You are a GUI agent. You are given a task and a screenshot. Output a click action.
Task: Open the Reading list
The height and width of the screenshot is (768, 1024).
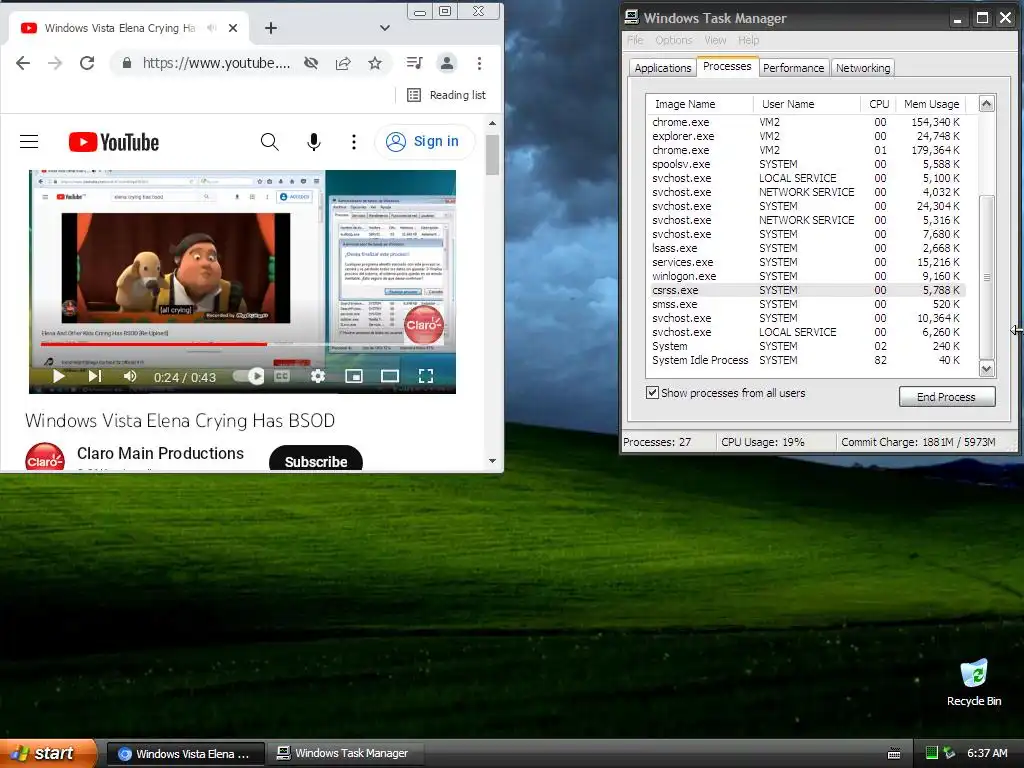click(x=447, y=95)
